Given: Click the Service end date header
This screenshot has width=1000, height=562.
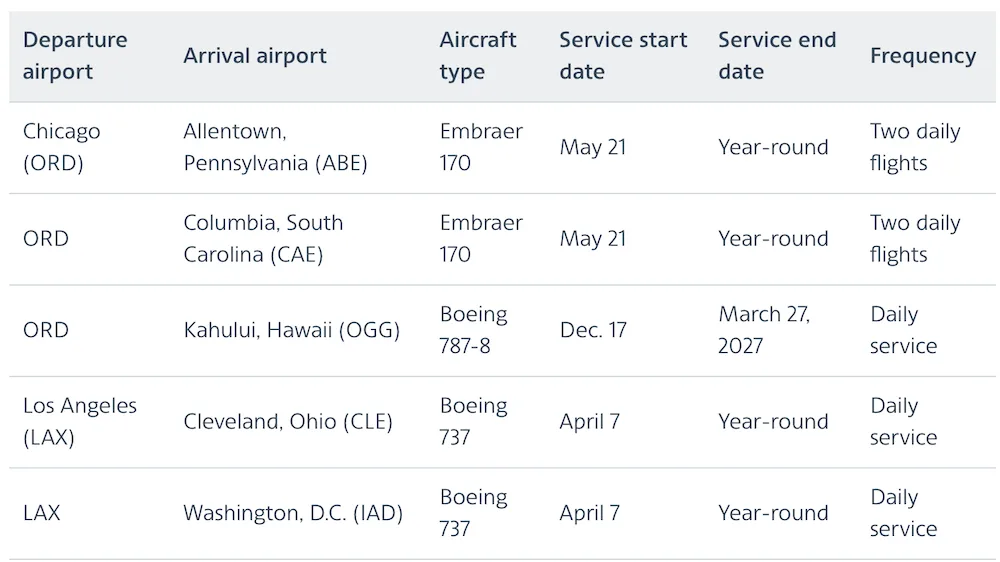Looking at the screenshot, I should pyautogui.click(x=777, y=55).
